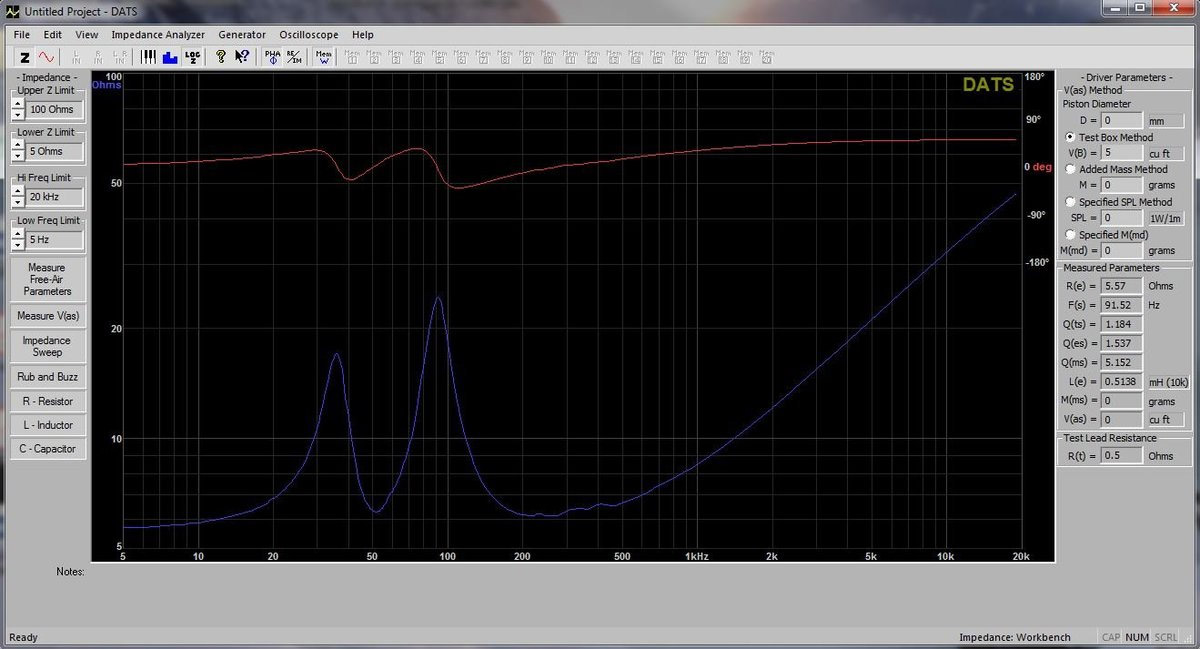Click the RE/IM toolbar icon
Screen dimensions: 1200x649
click(x=293, y=57)
